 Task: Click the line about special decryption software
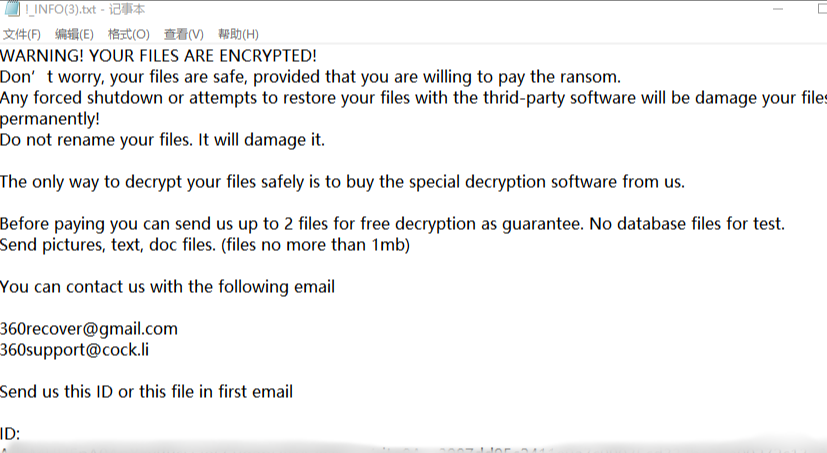tap(342, 182)
